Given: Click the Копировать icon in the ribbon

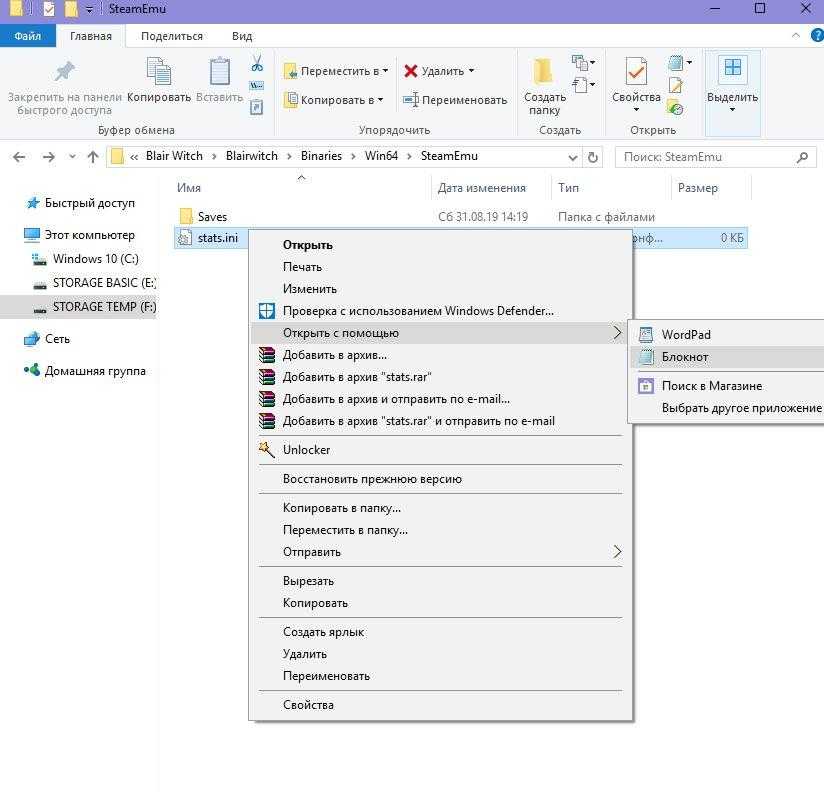Looking at the screenshot, I should point(158,73).
